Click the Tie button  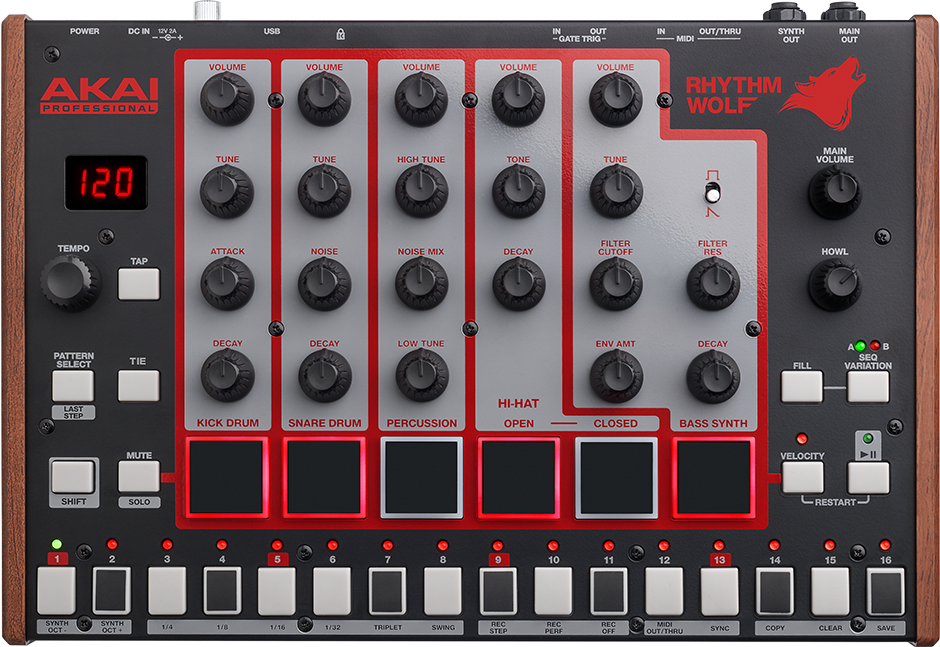point(138,386)
